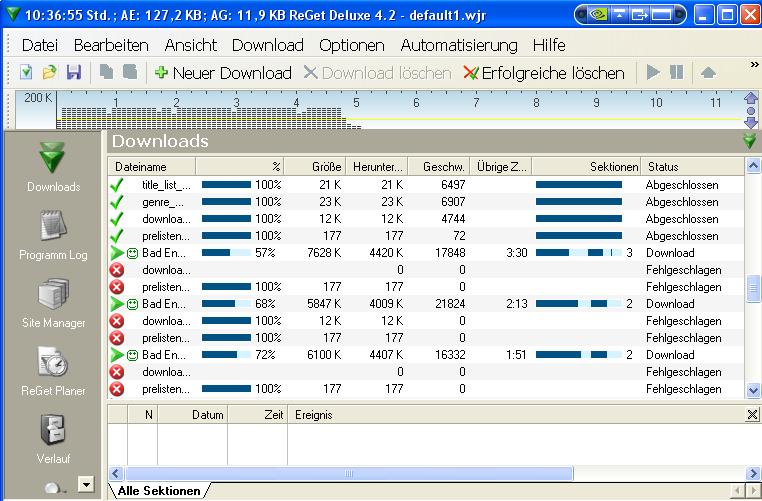The image size is (762, 501).
Task: Sort by Größe column header
Action: tap(315, 167)
